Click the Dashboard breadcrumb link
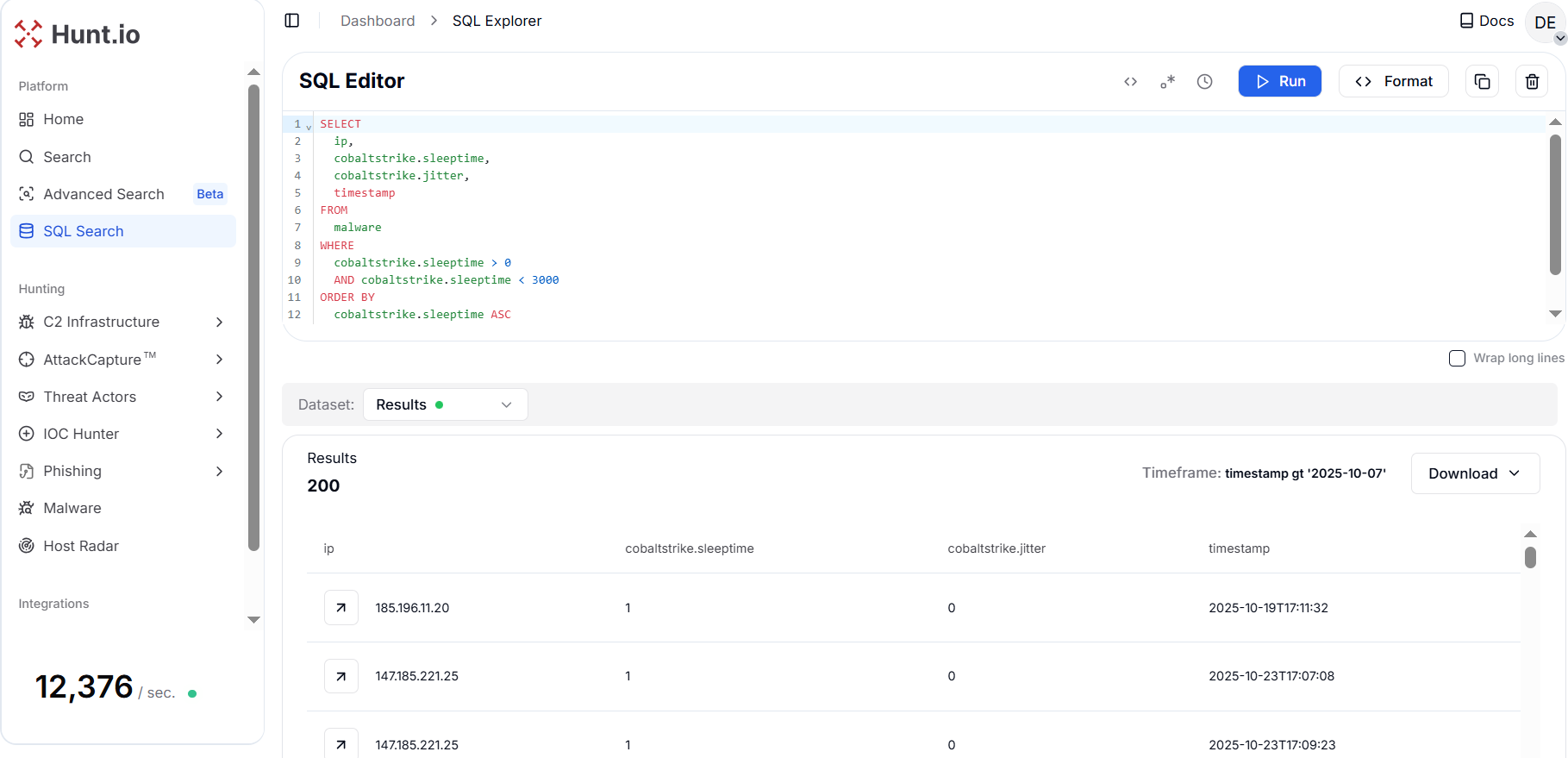This screenshot has width=1568, height=758. (377, 21)
